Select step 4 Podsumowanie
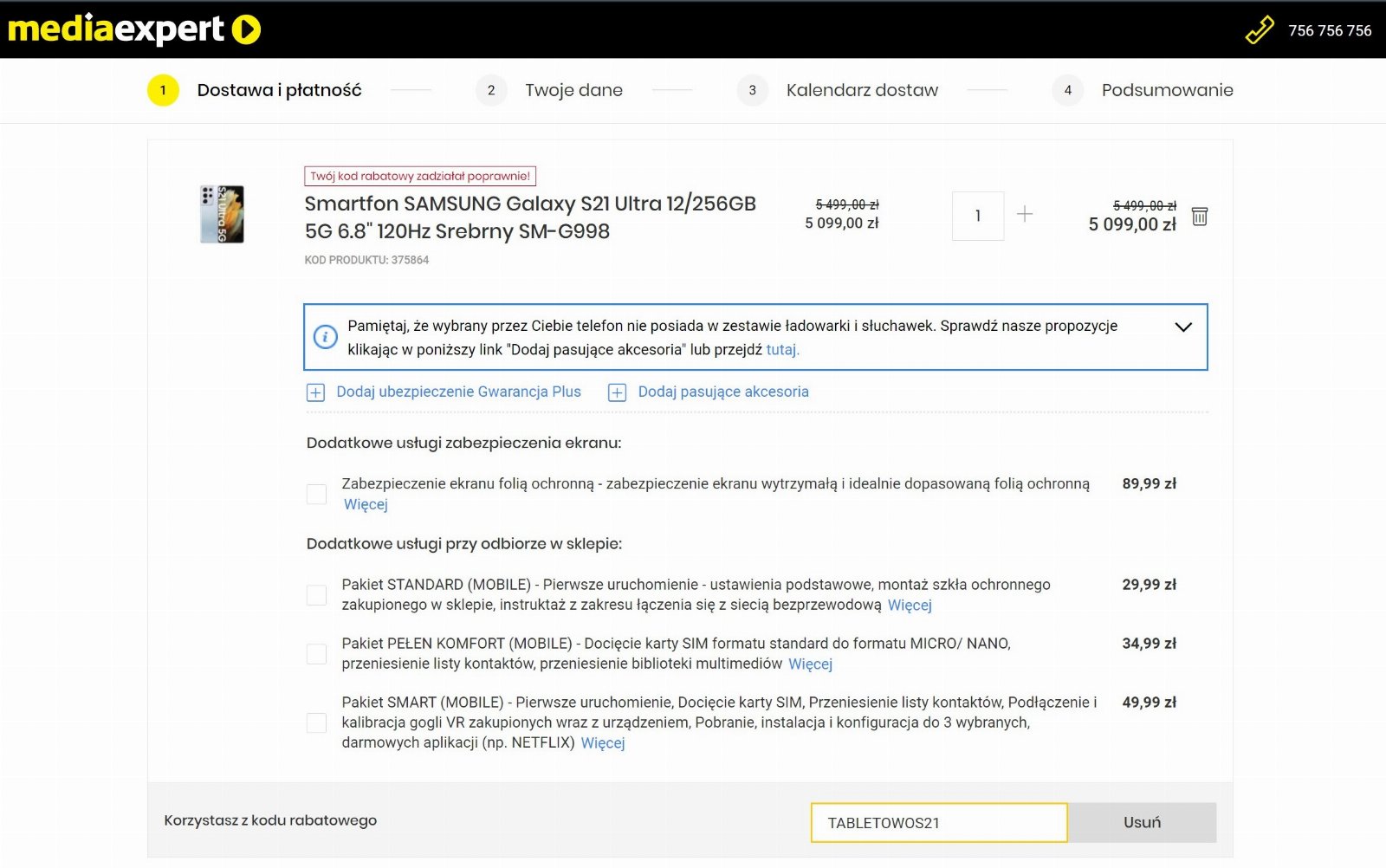 1143,90
